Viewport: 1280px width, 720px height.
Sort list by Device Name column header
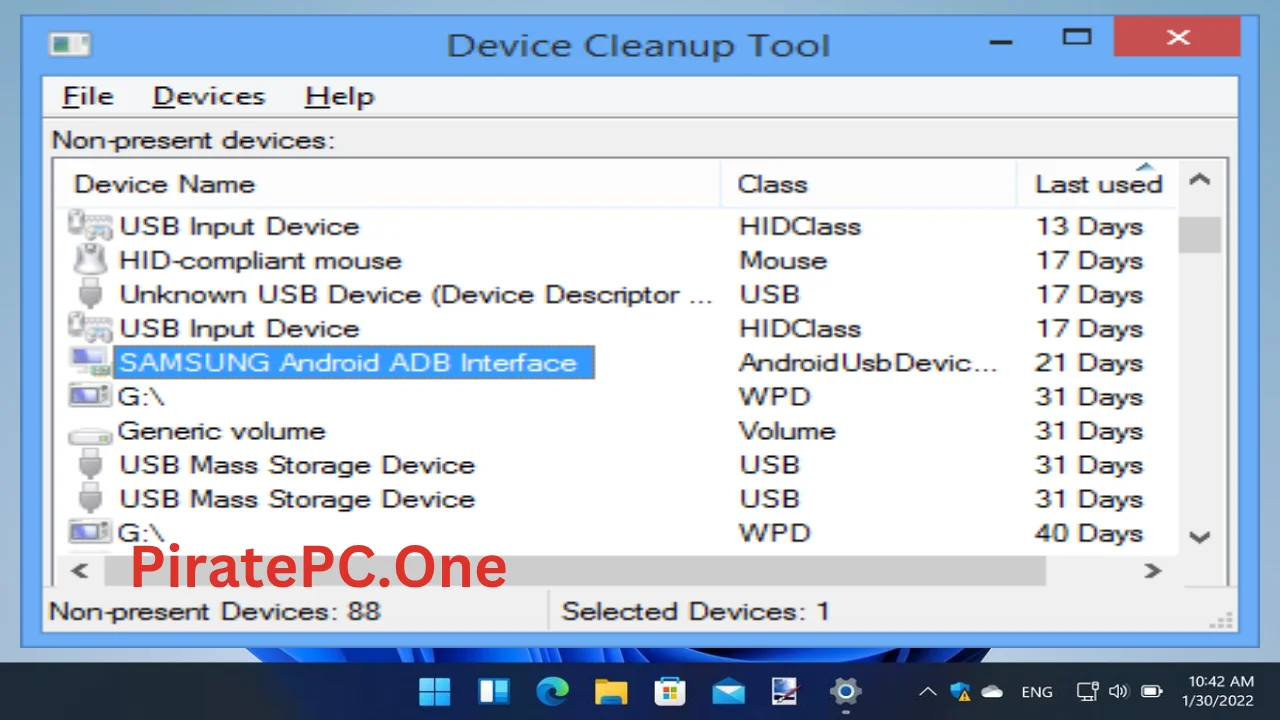[387, 184]
